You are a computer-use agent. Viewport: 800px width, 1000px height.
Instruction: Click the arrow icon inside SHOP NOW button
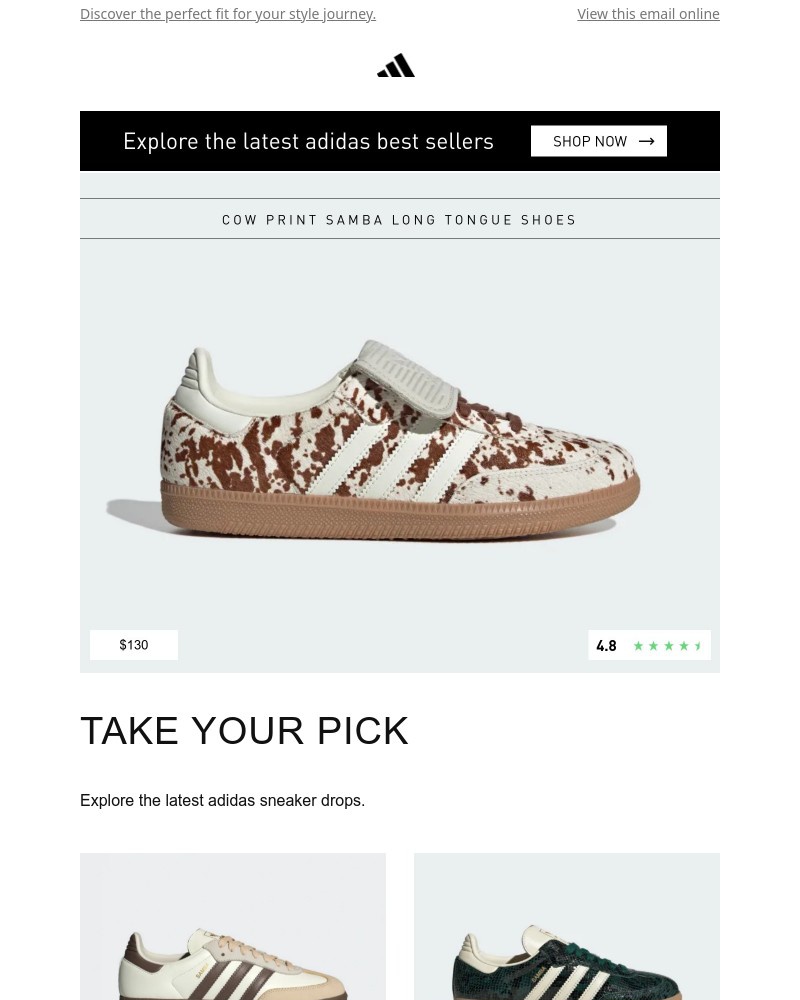tap(646, 141)
